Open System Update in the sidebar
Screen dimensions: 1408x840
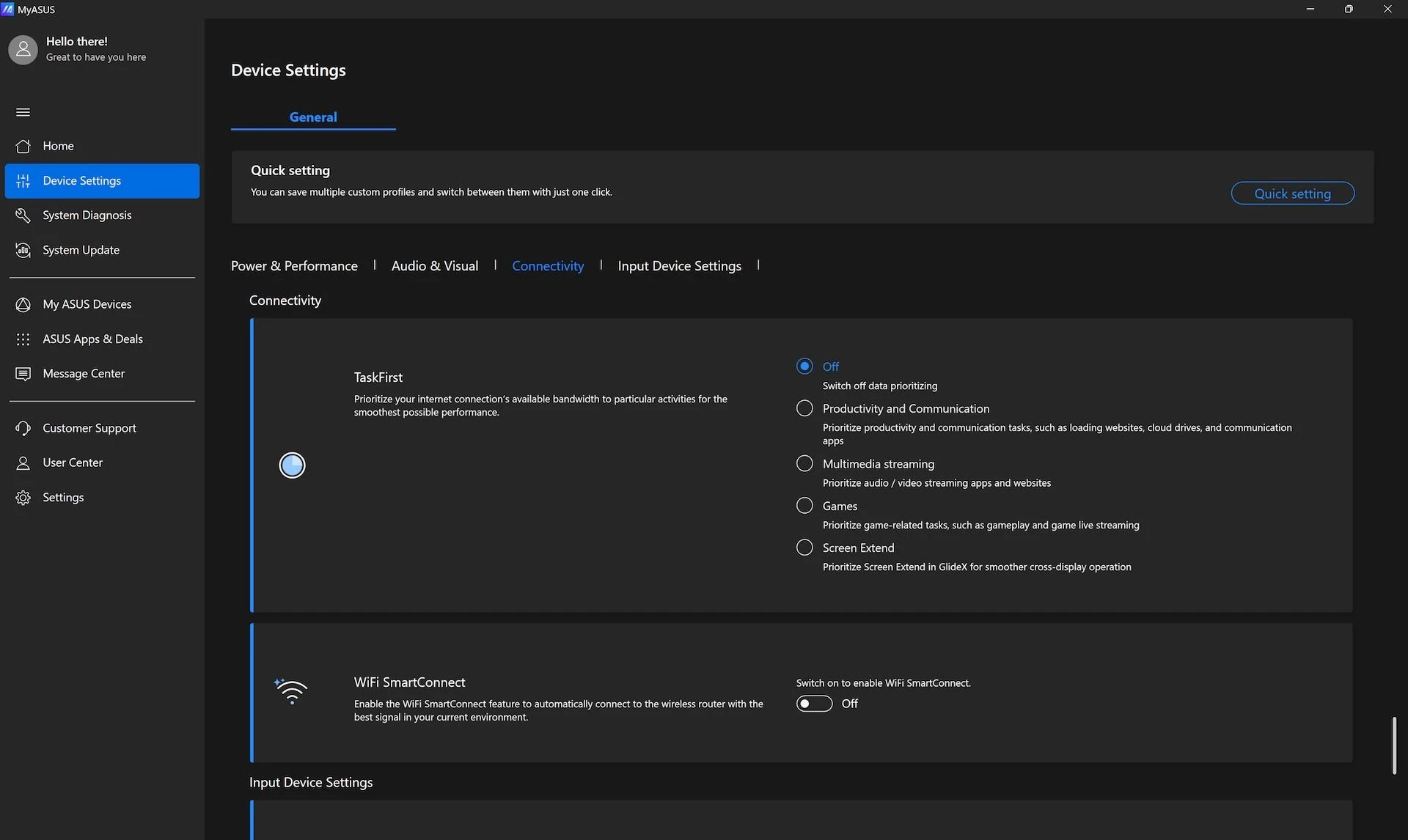point(102,250)
